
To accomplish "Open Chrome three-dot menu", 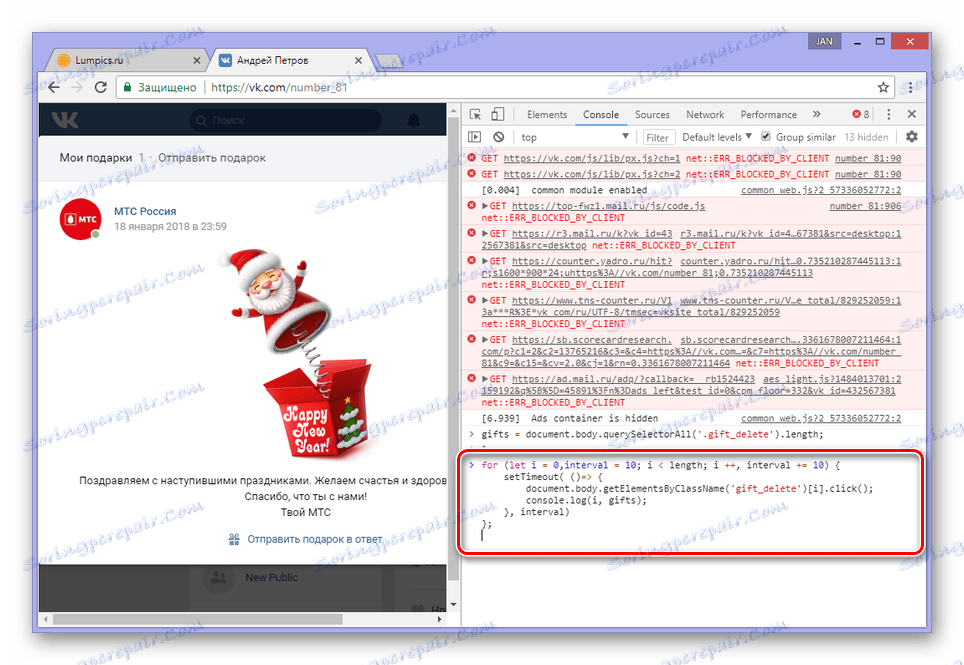I will pyautogui.click(x=911, y=87).
